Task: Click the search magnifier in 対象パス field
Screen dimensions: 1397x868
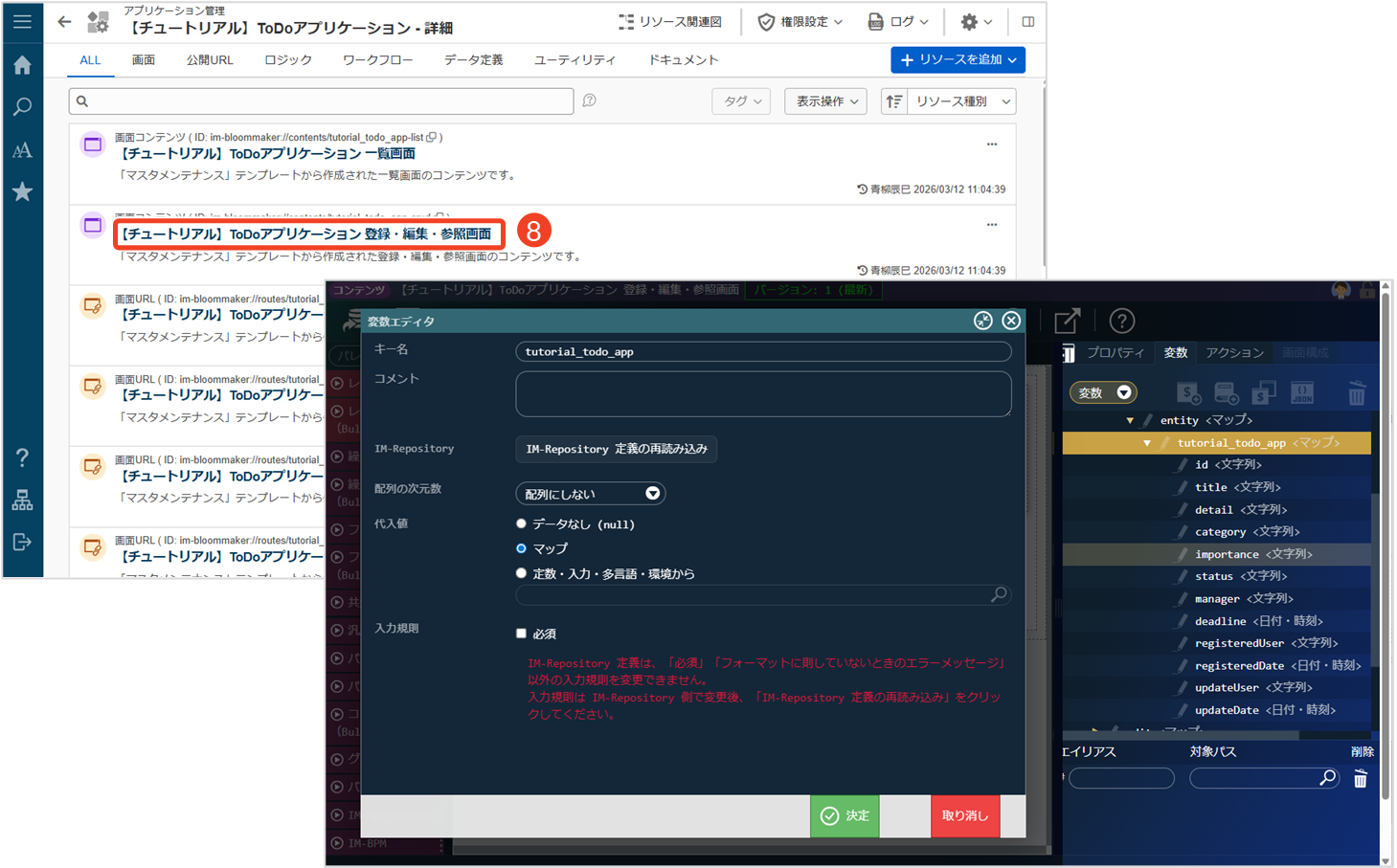Action: [x=1327, y=778]
